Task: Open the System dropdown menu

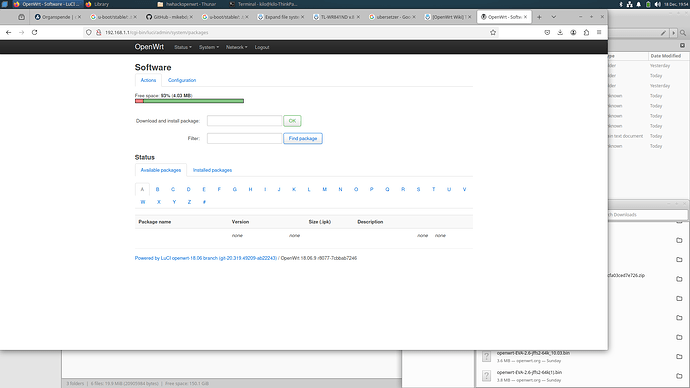Action: click(209, 47)
